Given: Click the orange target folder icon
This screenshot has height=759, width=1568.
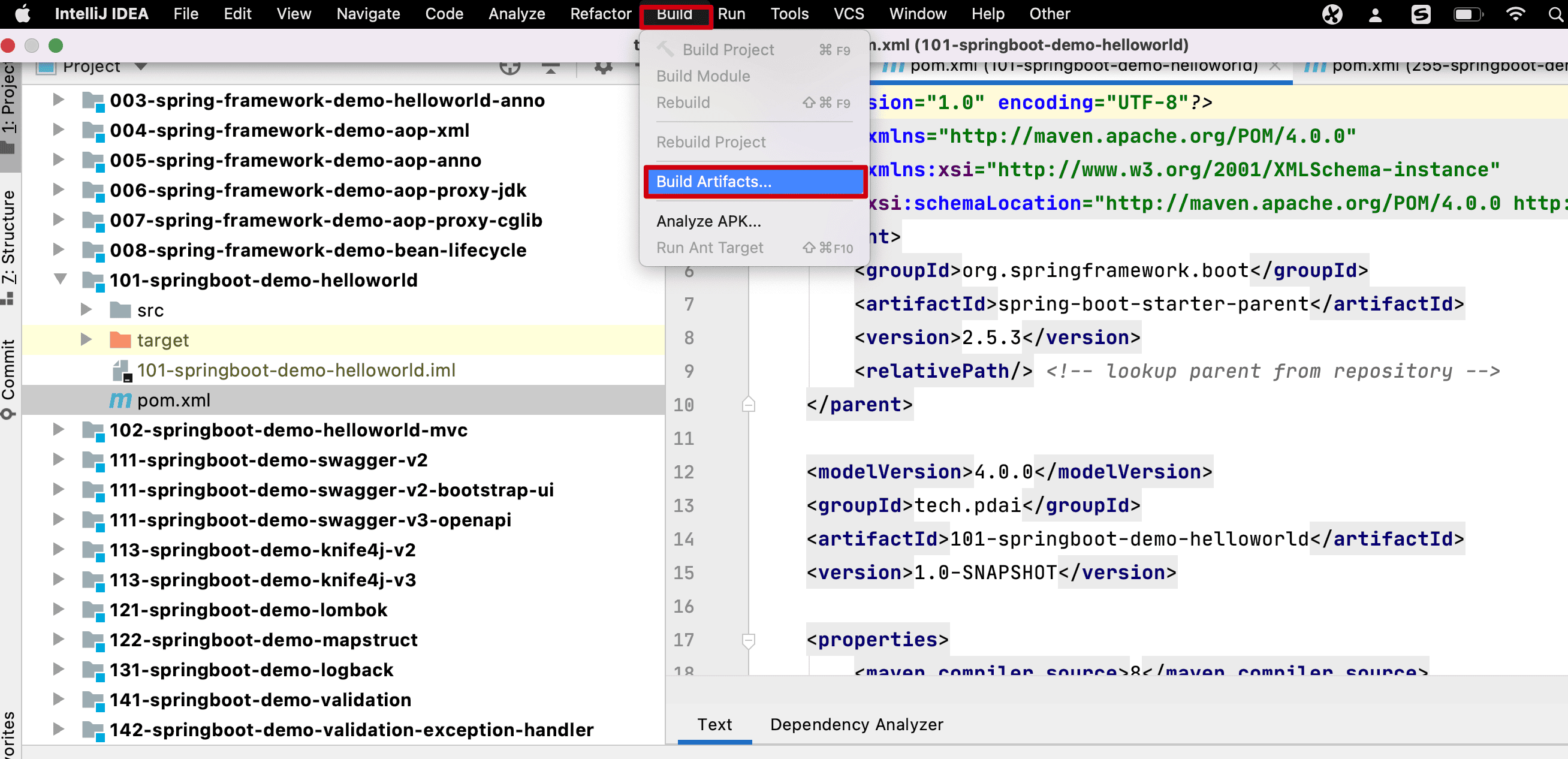Looking at the screenshot, I should click(120, 340).
